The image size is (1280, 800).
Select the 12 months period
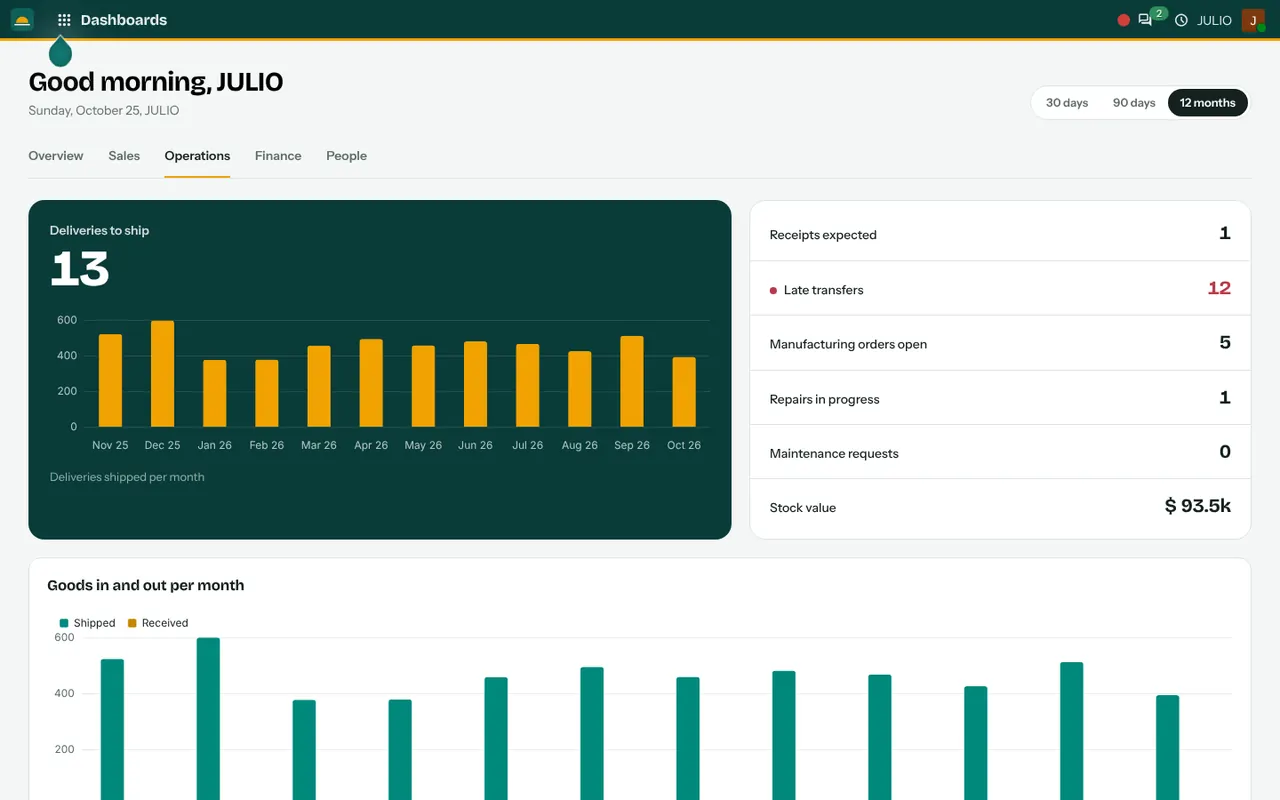(x=1207, y=103)
